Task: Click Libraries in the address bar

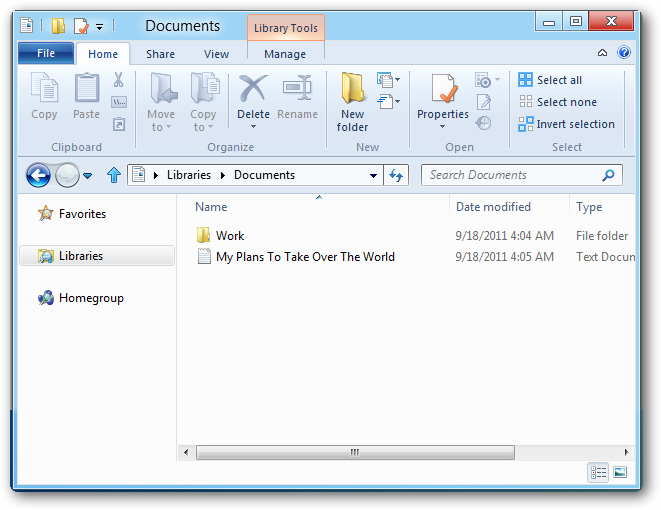Action: coord(189,175)
